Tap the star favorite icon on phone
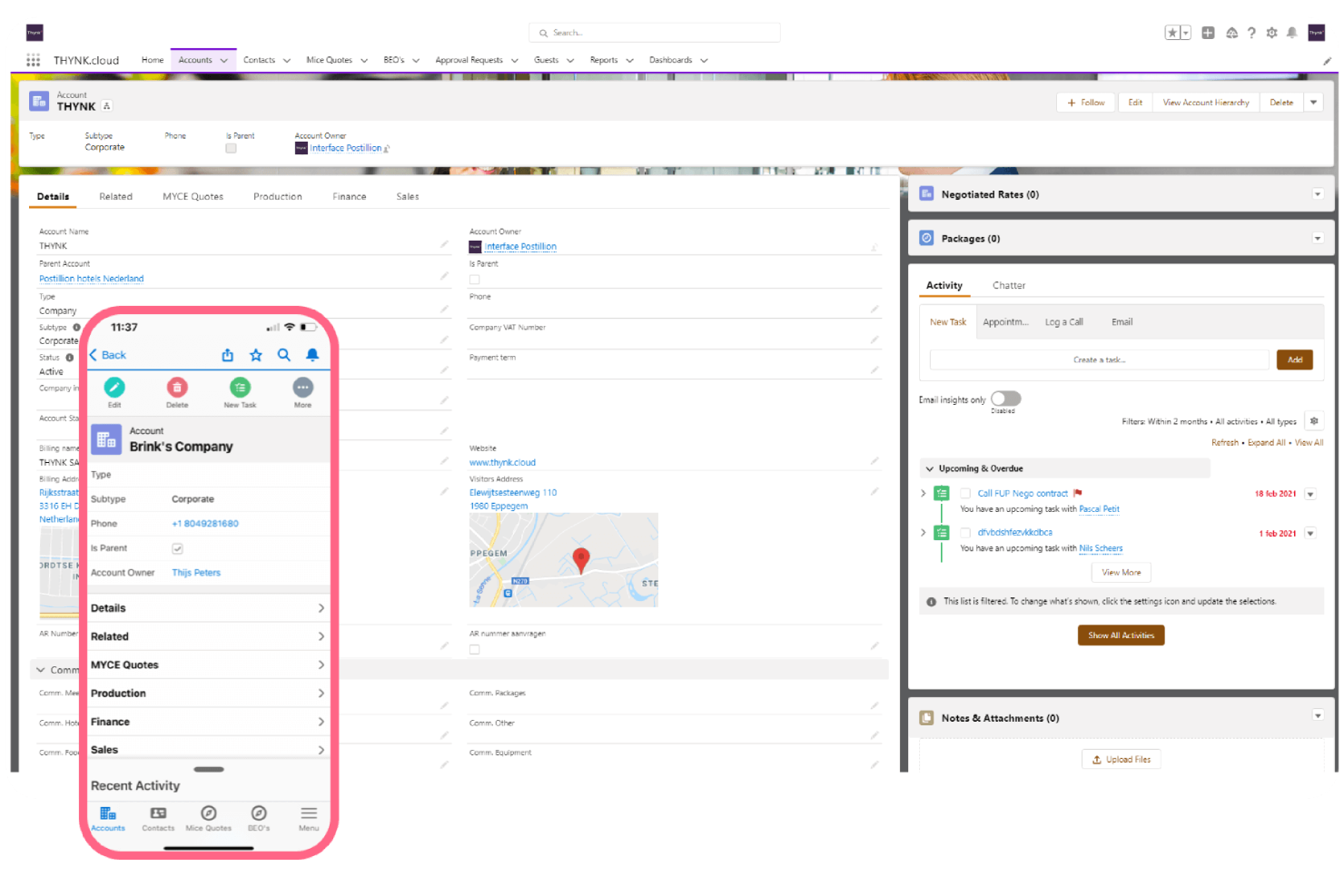Viewport: 1344px width, 896px height. click(256, 355)
